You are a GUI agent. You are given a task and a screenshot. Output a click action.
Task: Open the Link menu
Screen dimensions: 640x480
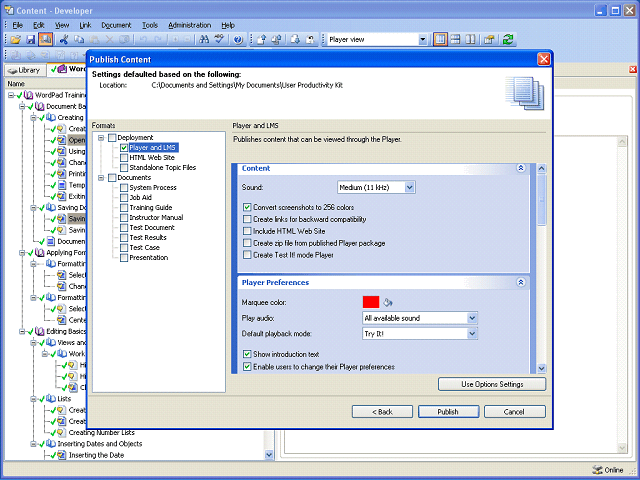(x=85, y=25)
